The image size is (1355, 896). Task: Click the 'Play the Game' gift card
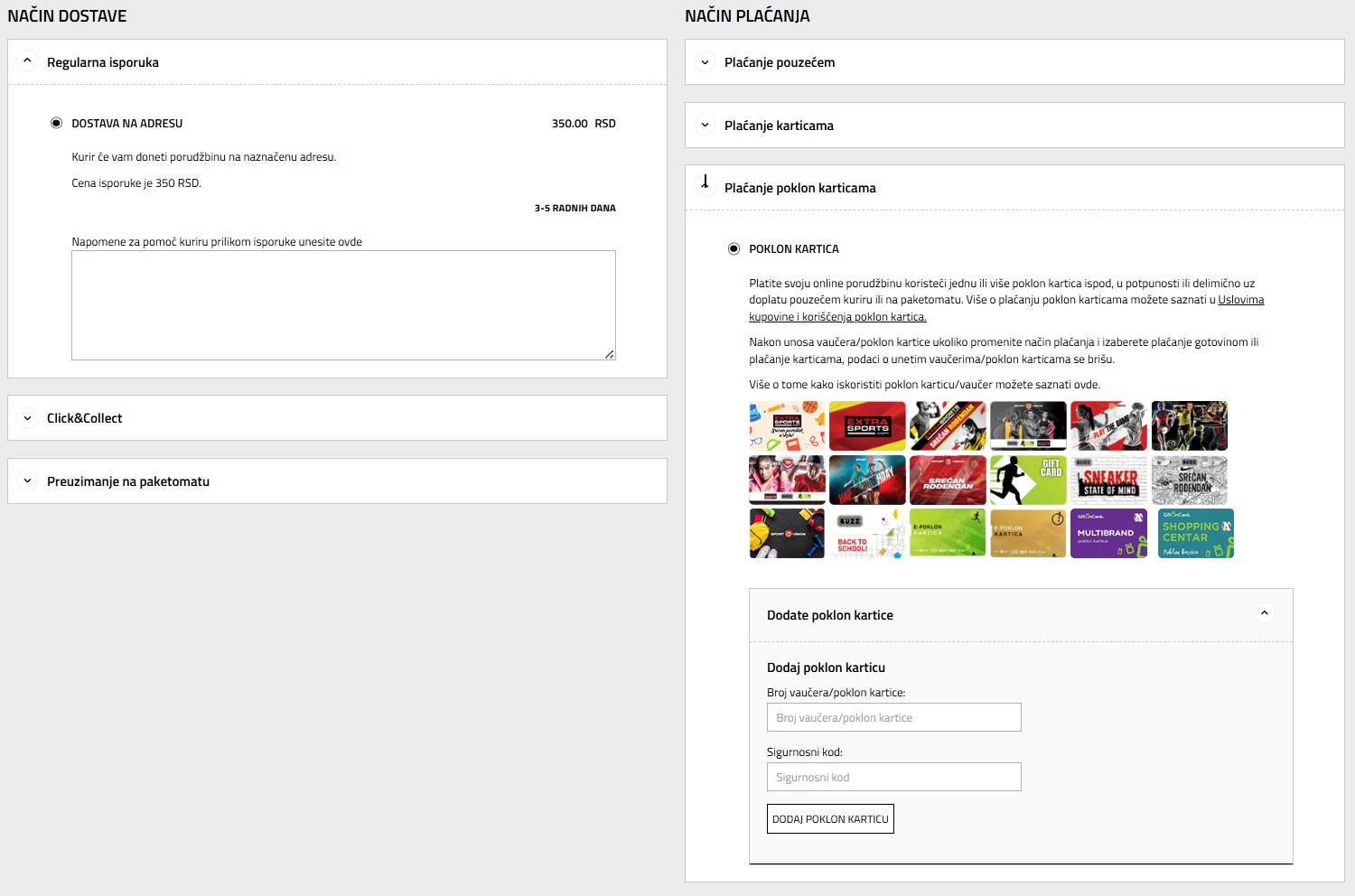tap(1108, 426)
